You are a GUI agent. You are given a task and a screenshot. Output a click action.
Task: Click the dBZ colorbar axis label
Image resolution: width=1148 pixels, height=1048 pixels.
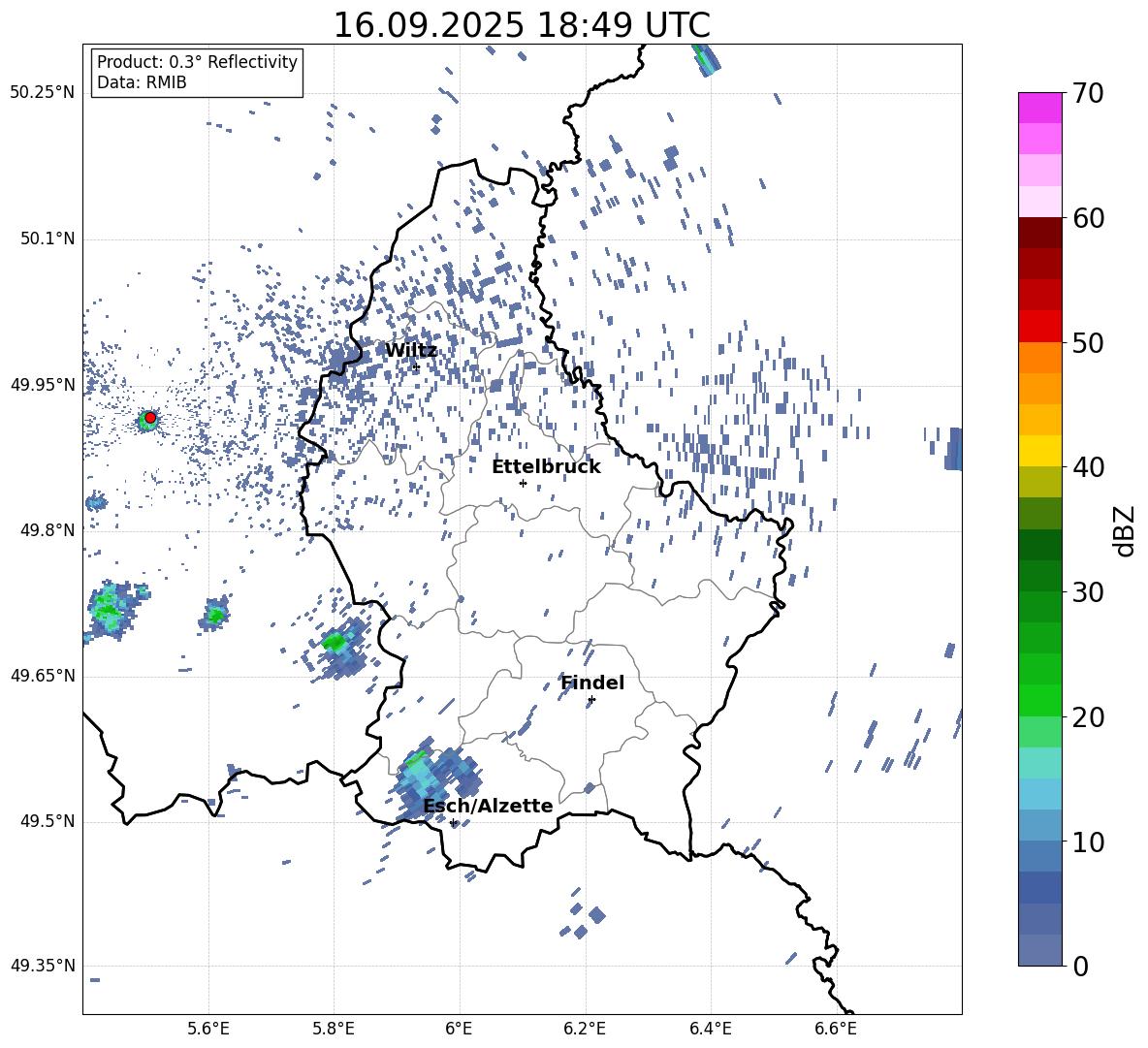[1124, 530]
